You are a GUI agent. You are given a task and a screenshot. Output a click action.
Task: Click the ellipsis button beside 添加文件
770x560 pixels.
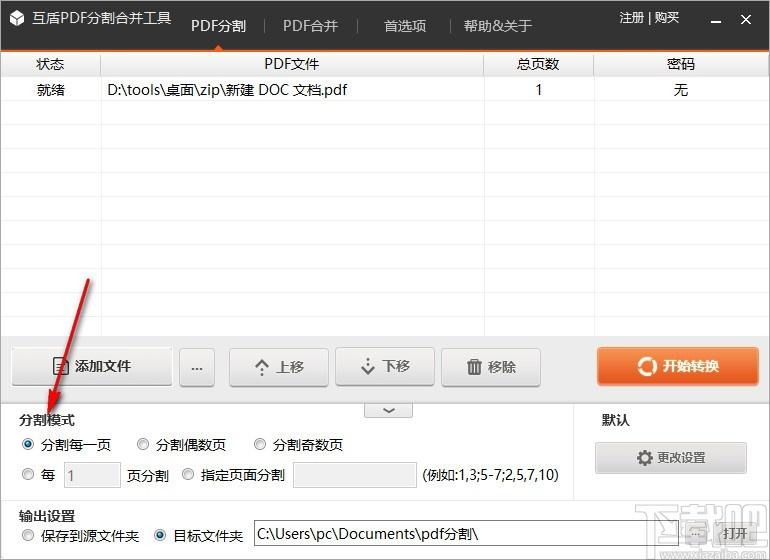(197, 367)
